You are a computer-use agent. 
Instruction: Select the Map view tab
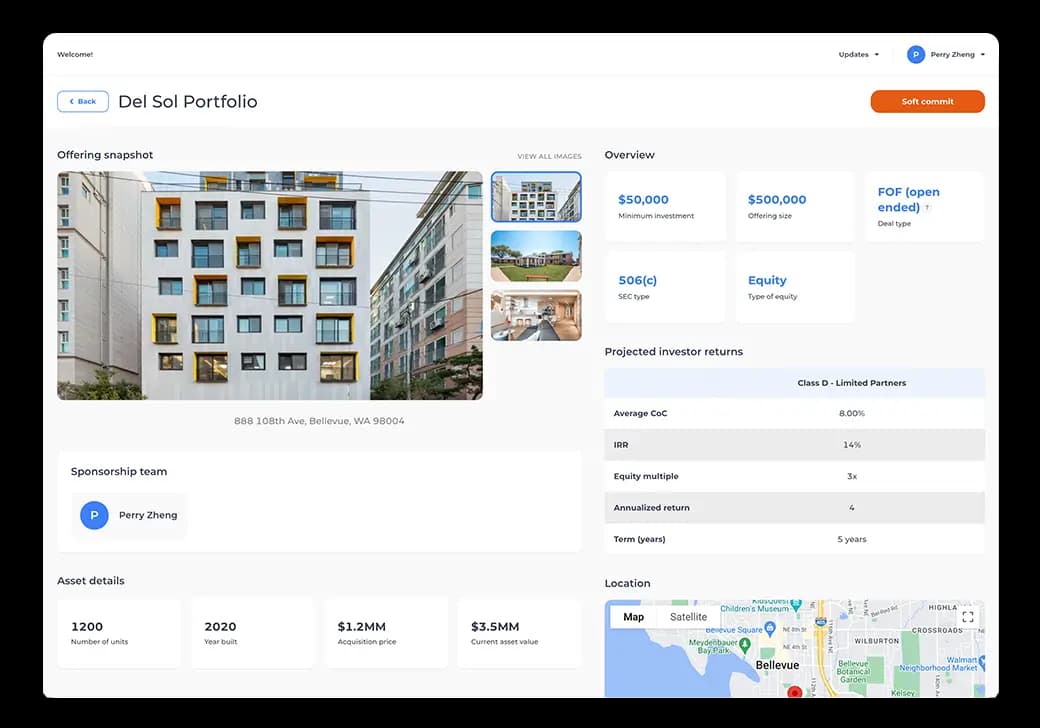633,617
